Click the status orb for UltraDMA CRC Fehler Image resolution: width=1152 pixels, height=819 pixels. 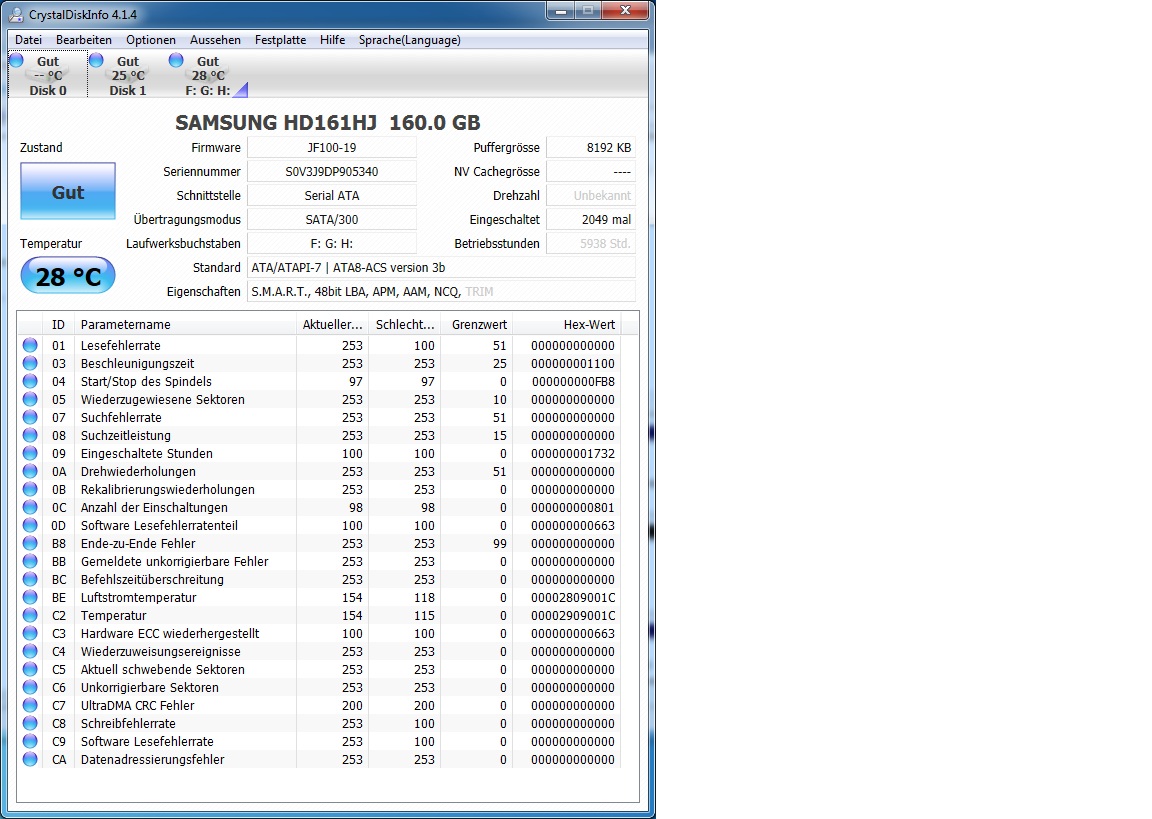tap(30, 705)
